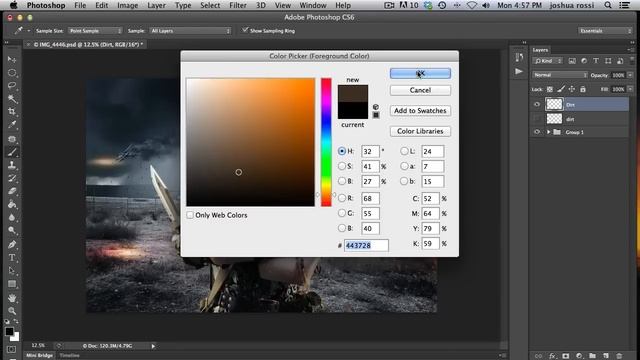Select the Eraser tool
This screenshot has width=640, height=360.
12,191
